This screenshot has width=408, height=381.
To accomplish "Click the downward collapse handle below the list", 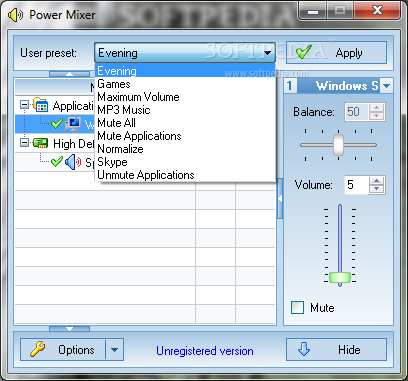I will 69,329.
